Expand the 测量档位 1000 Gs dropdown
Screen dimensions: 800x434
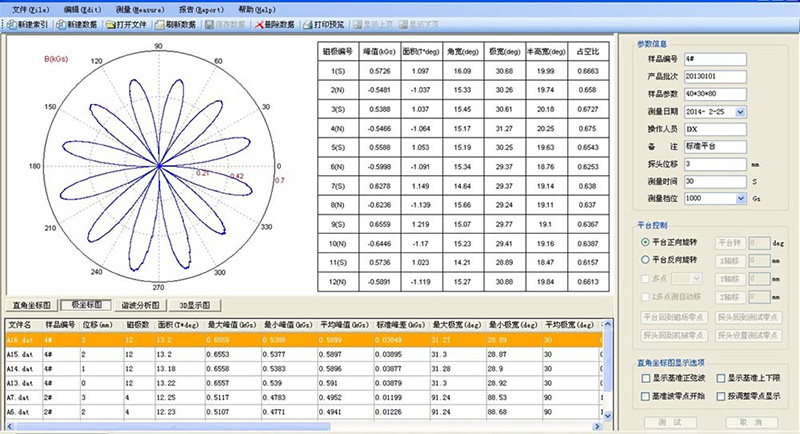pos(741,198)
